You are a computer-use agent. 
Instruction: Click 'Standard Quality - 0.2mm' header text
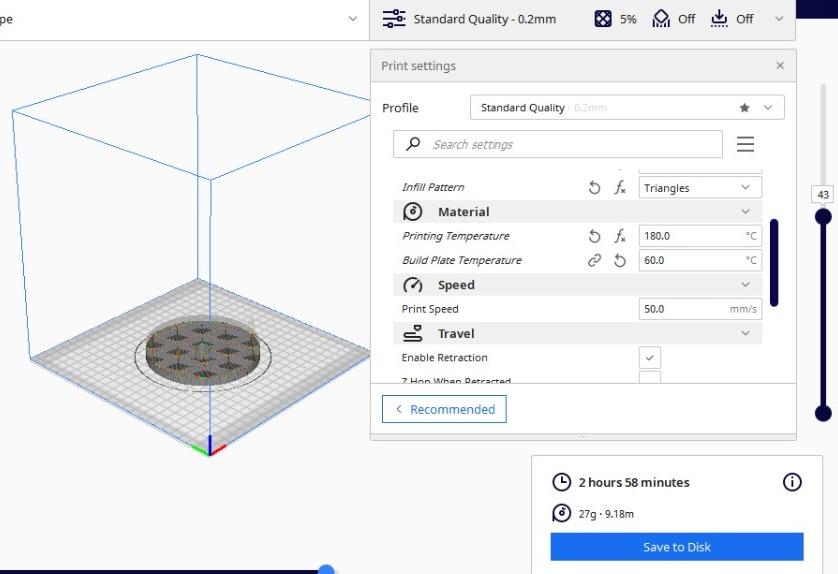click(484, 19)
